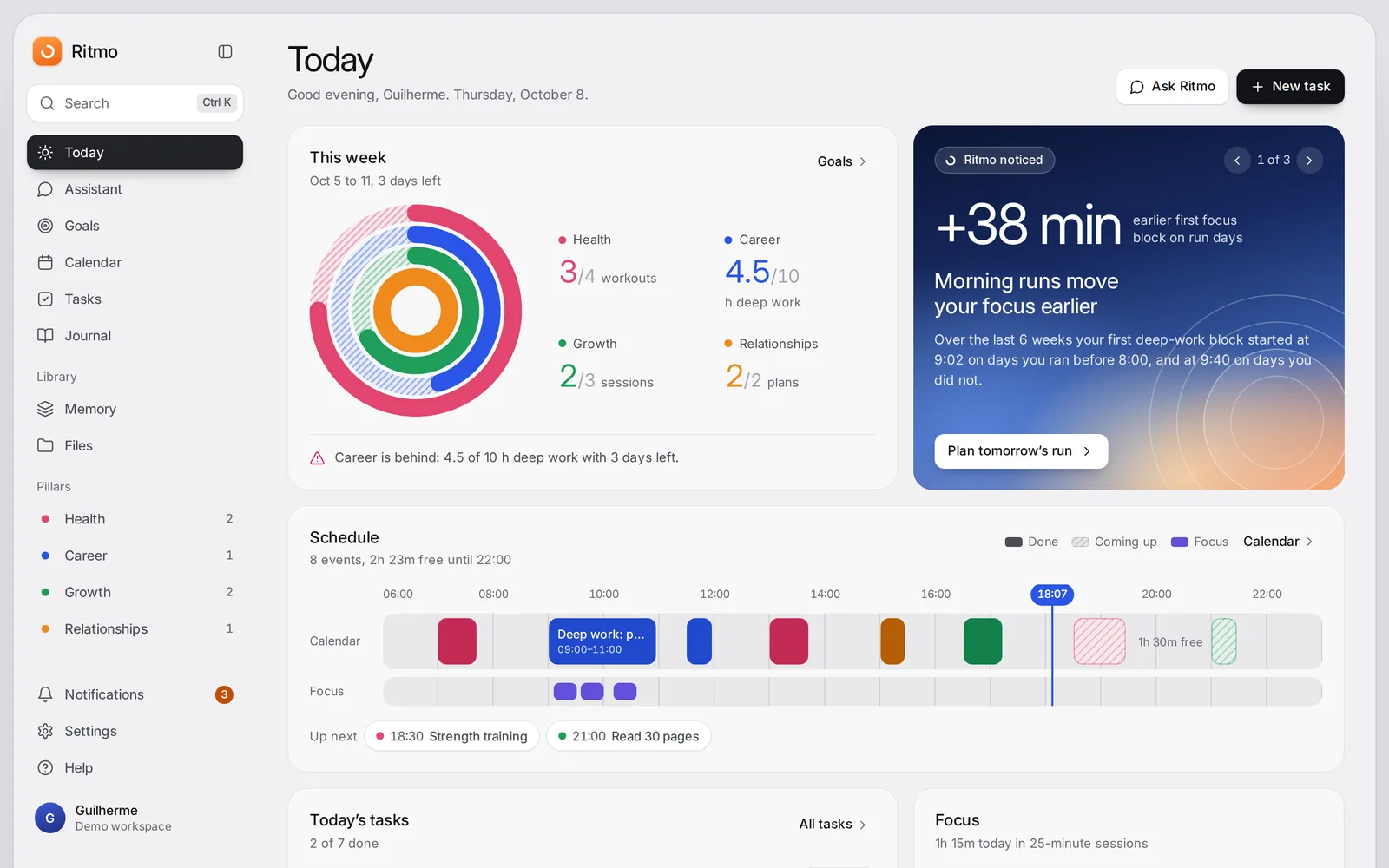Open Files in Library
The height and width of the screenshot is (868, 1389).
tap(135, 445)
